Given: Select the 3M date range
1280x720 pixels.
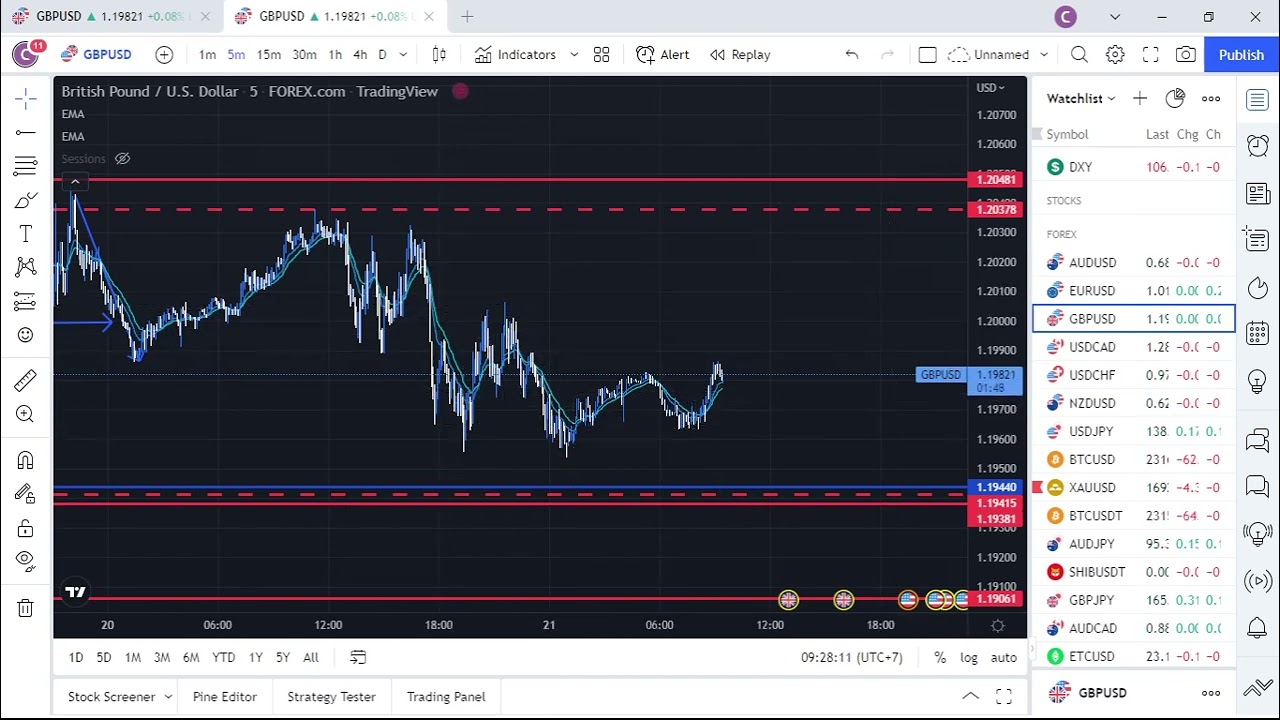Looking at the screenshot, I should pos(162,657).
